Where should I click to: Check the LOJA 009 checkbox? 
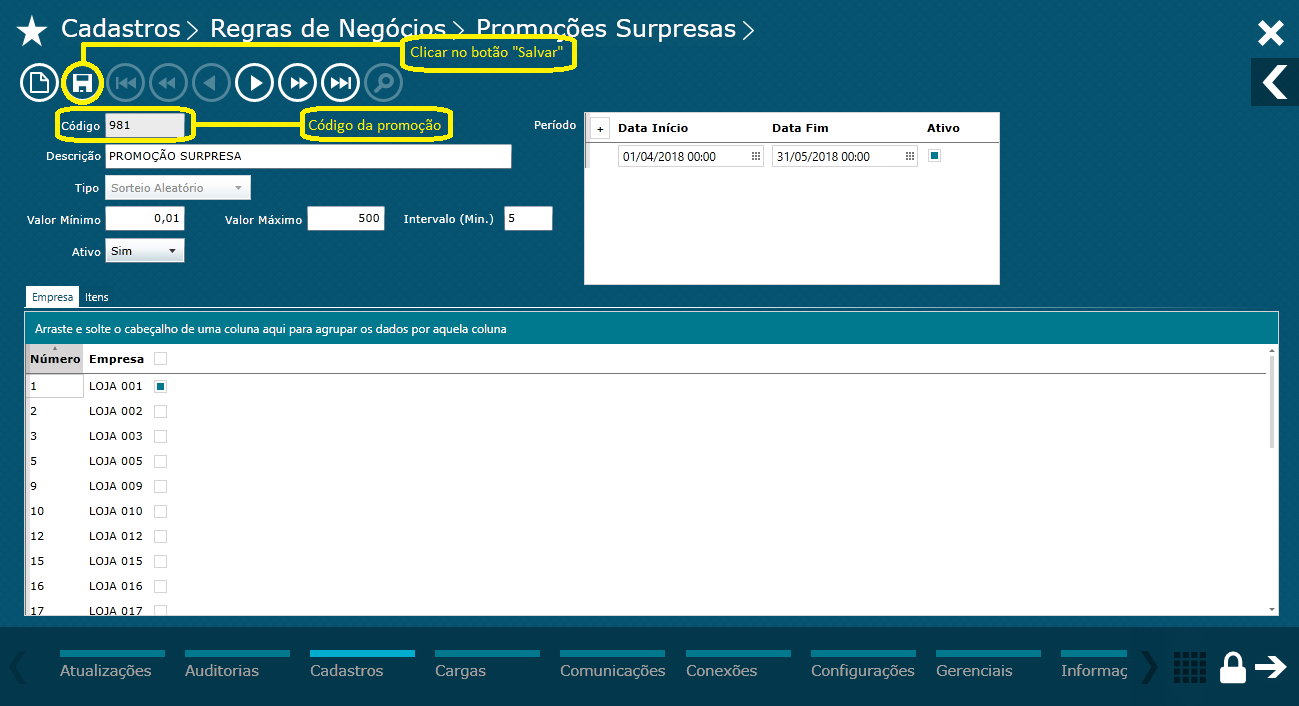coord(160,486)
